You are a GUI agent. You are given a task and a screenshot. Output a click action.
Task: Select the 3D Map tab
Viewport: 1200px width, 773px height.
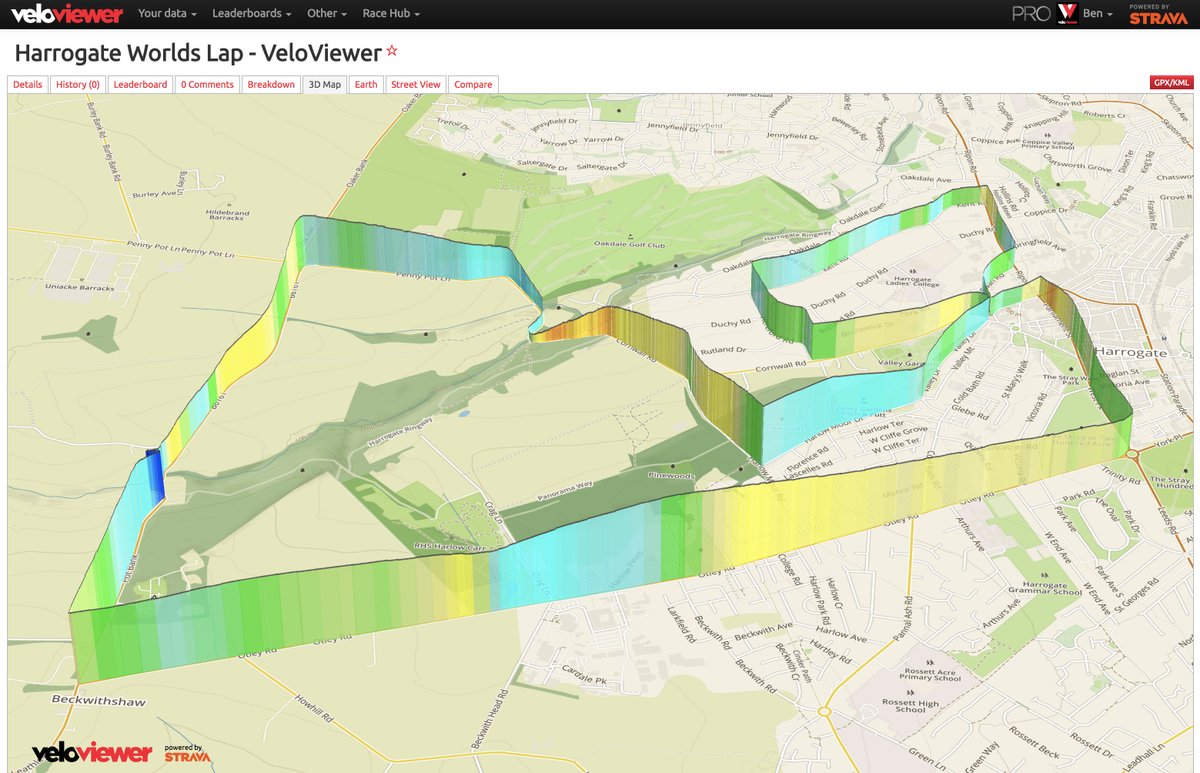pos(324,85)
